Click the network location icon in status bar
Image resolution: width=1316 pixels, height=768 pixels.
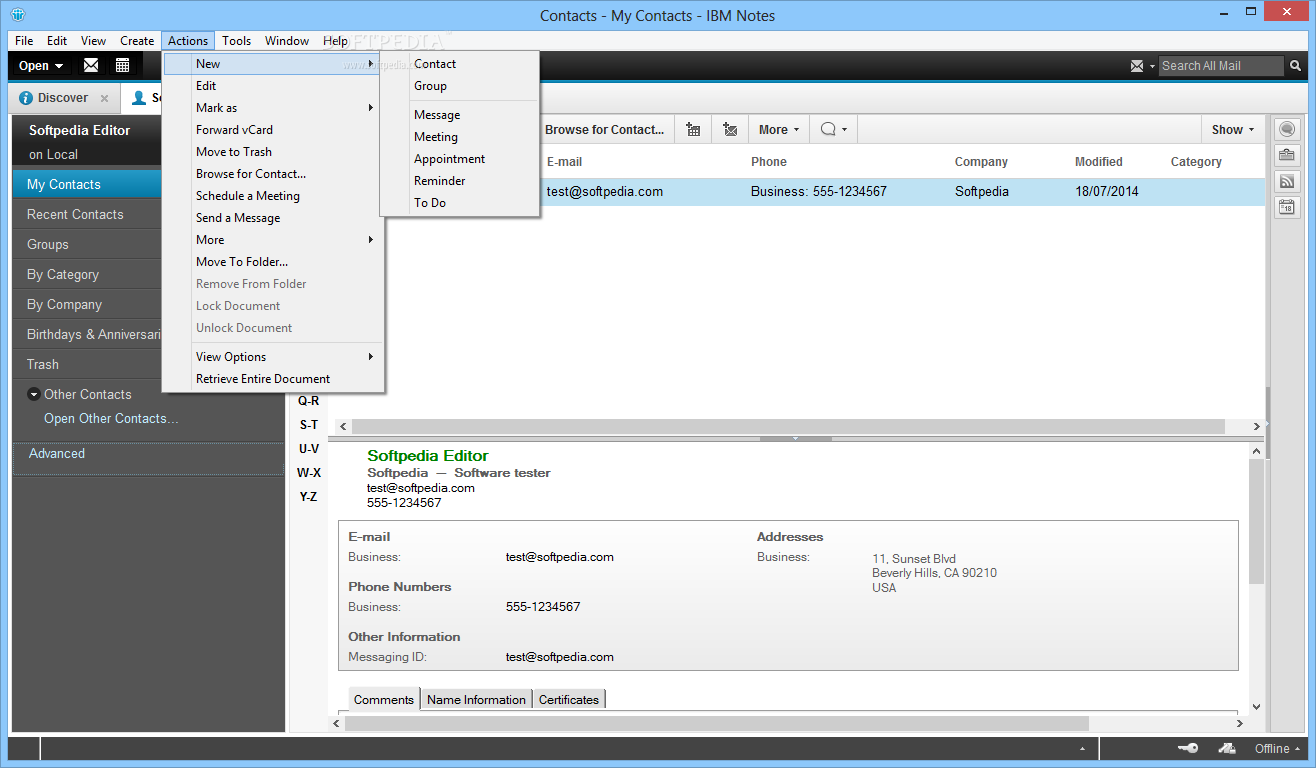point(1227,749)
